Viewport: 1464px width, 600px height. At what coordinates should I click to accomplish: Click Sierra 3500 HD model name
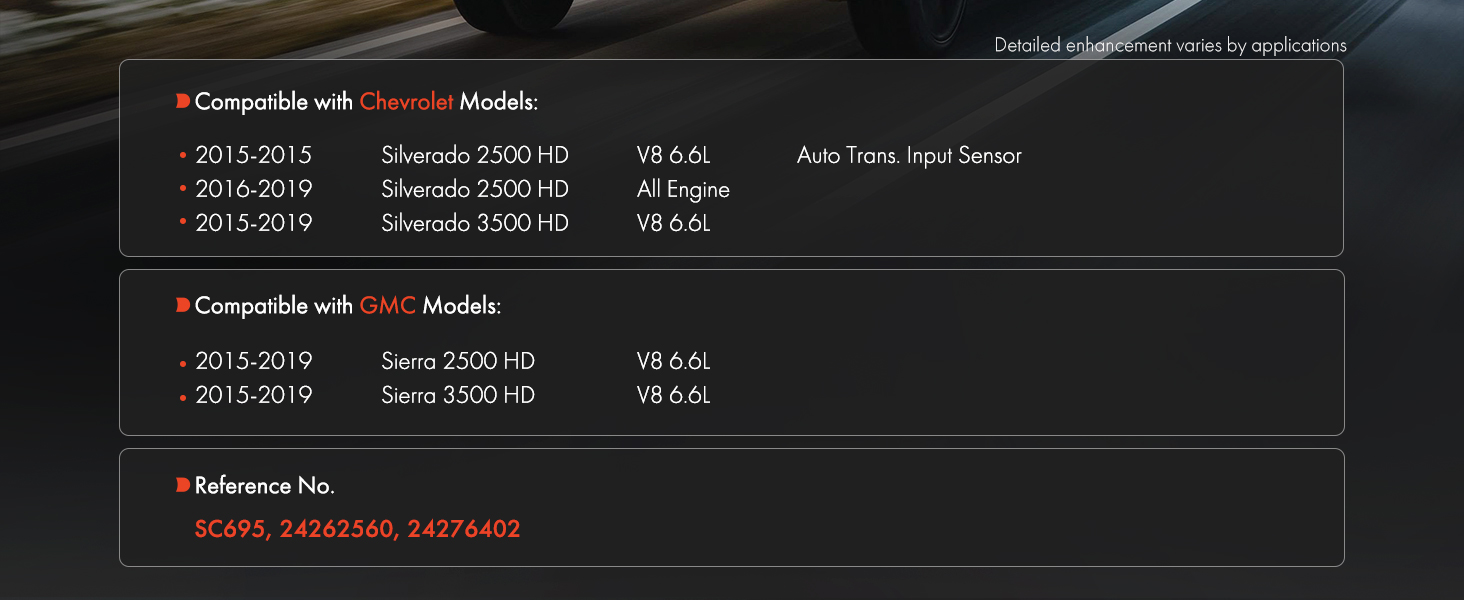point(458,395)
